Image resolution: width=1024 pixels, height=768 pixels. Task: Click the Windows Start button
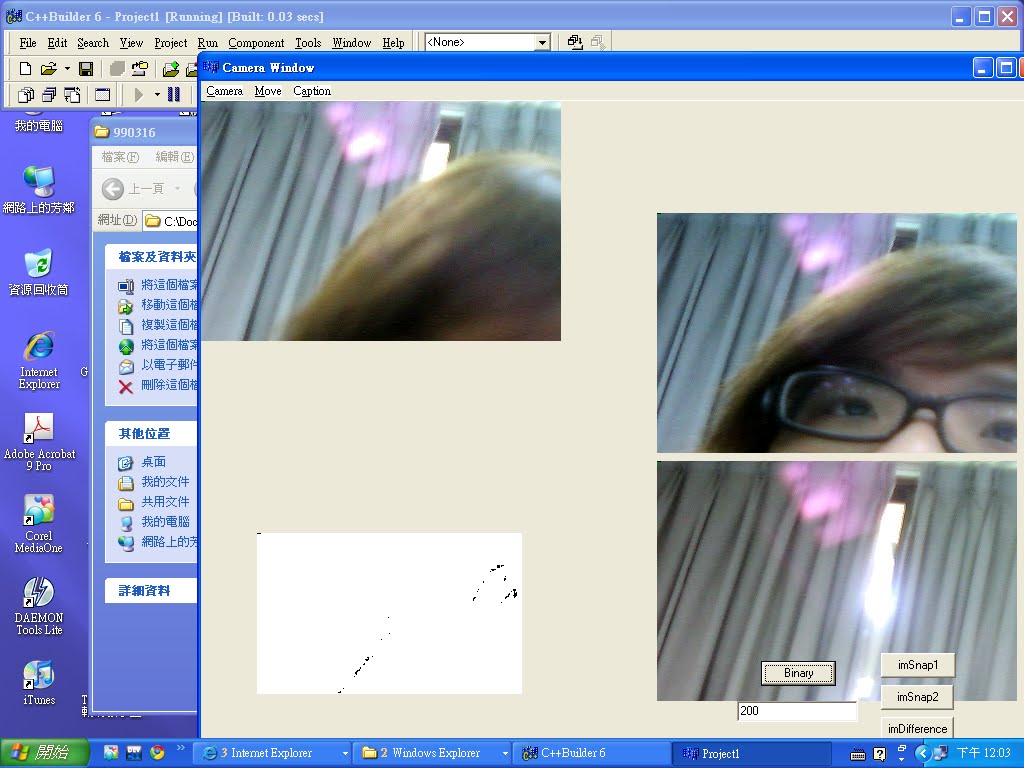tap(44, 753)
